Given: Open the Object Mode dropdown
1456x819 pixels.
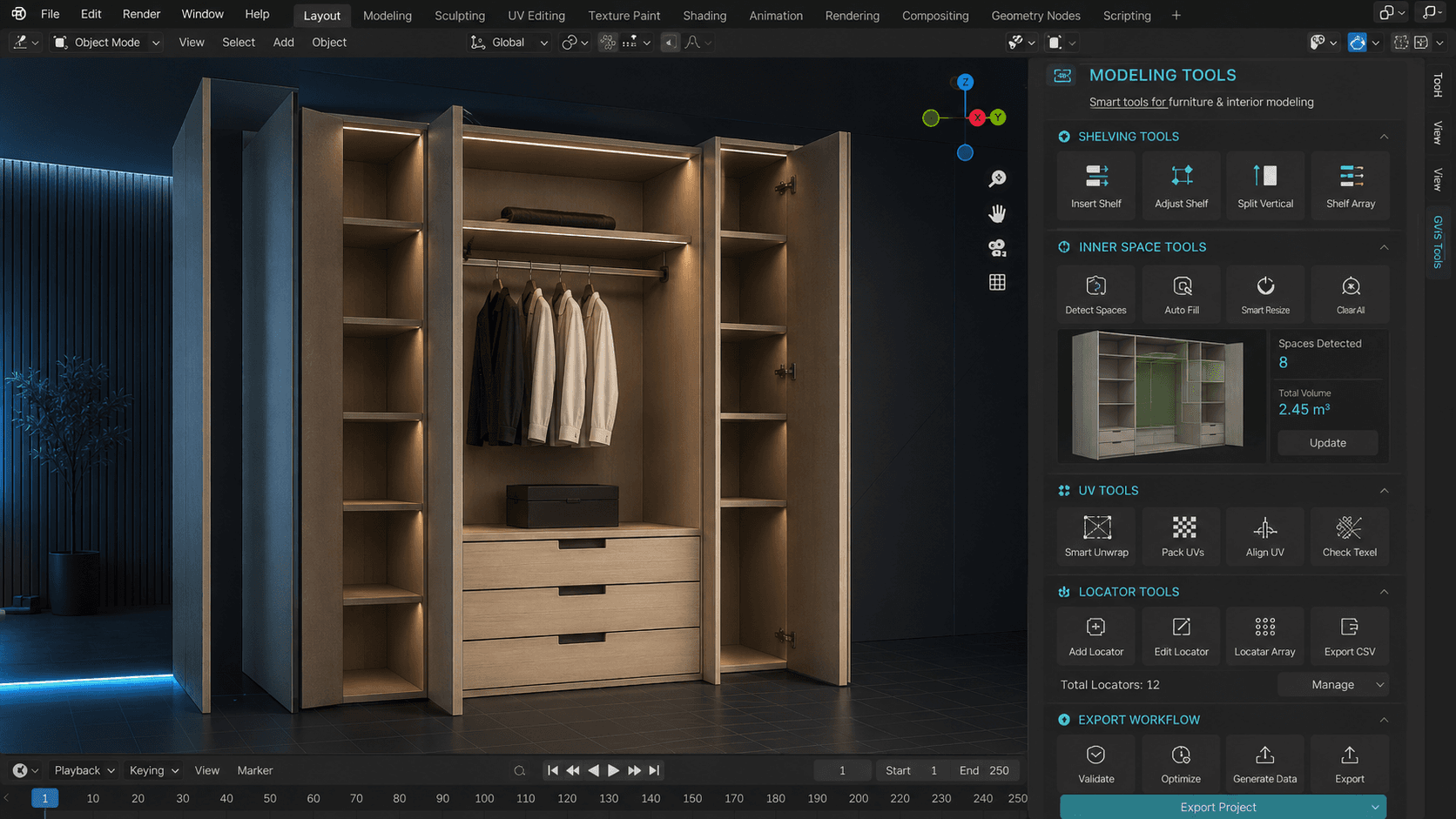Looking at the screenshot, I should coord(106,42).
